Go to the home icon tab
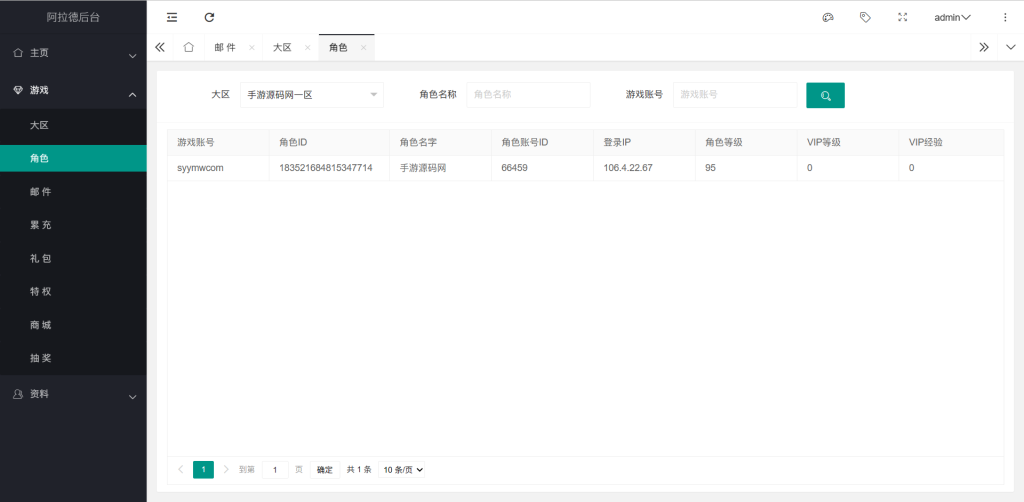This screenshot has height=502, width=1024. click(188, 47)
